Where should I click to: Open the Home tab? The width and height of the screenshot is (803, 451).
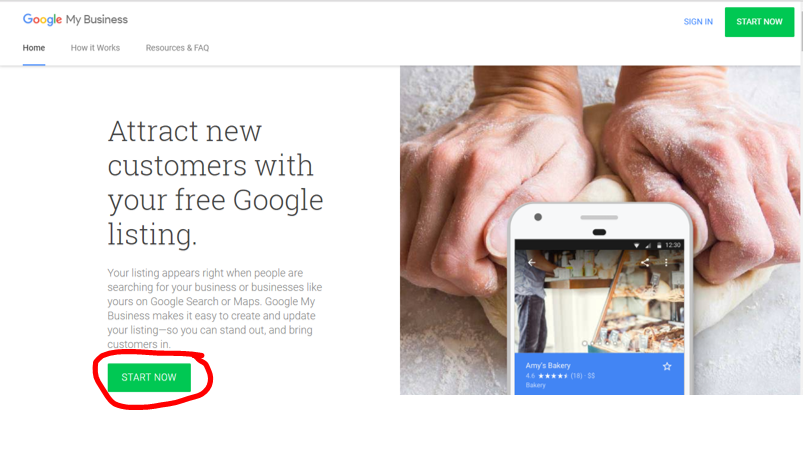34,48
